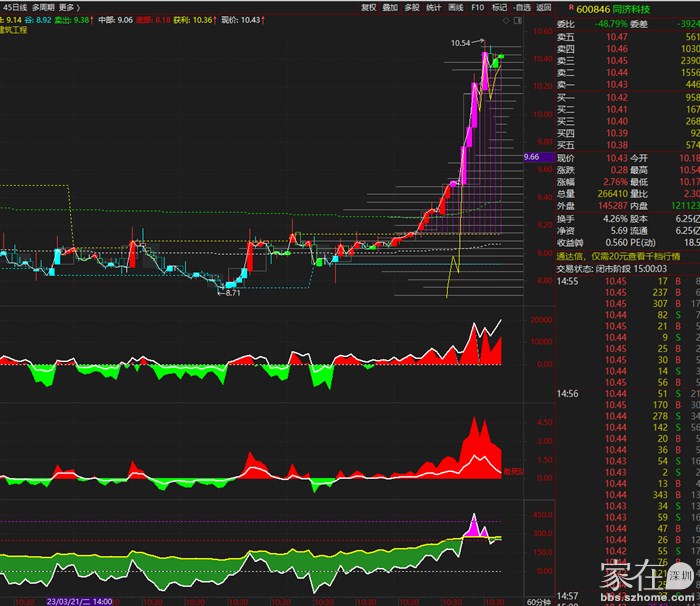
Task: Open the 叠加 overlay tool
Action: (391, 7)
